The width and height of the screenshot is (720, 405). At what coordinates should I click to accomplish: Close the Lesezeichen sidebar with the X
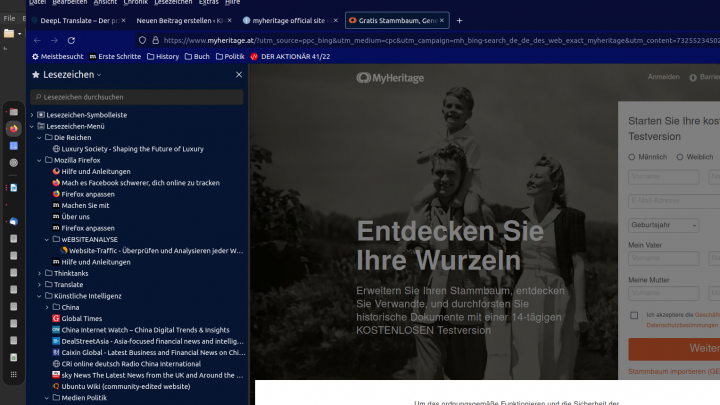tap(238, 75)
